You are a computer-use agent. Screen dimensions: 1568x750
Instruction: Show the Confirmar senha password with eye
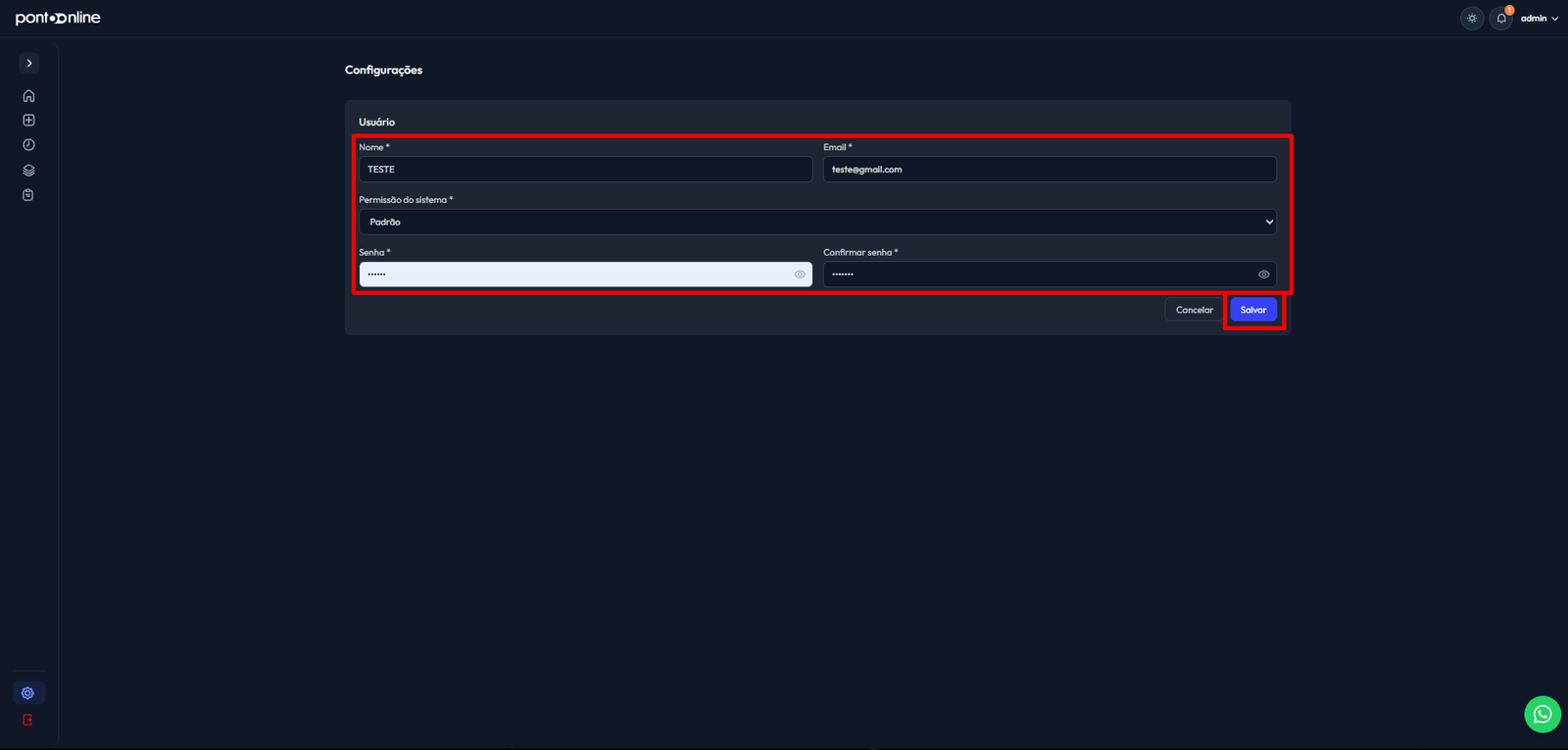(x=1264, y=275)
